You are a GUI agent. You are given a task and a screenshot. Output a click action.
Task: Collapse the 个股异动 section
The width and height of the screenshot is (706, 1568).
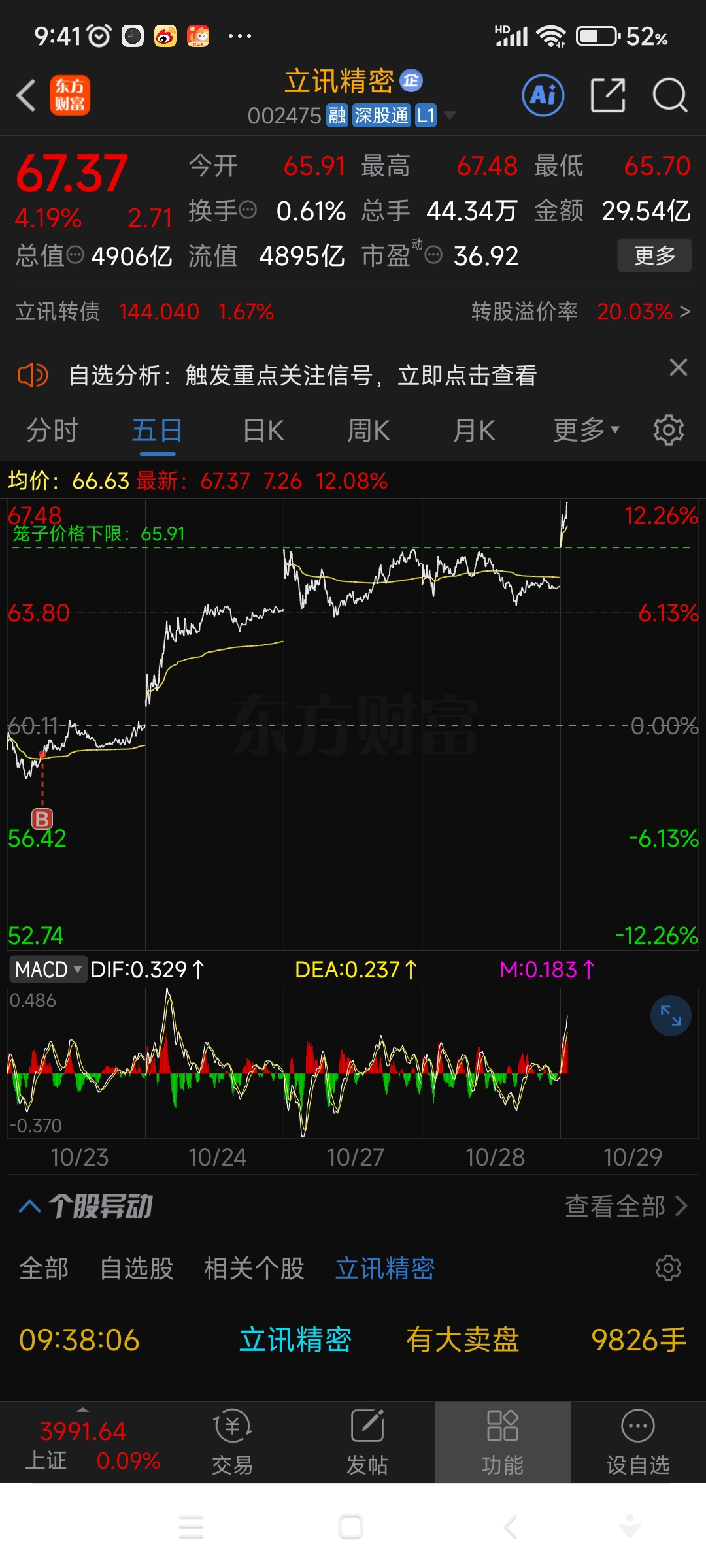[30, 1206]
